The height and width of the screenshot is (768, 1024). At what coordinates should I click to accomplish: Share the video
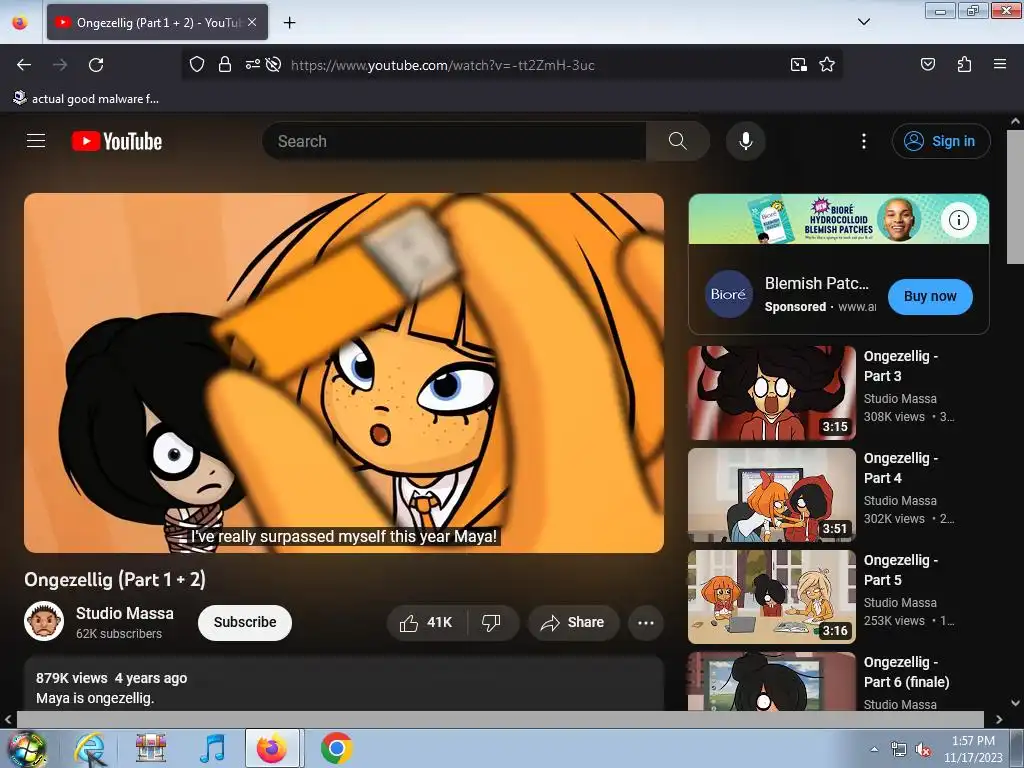(573, 622)
